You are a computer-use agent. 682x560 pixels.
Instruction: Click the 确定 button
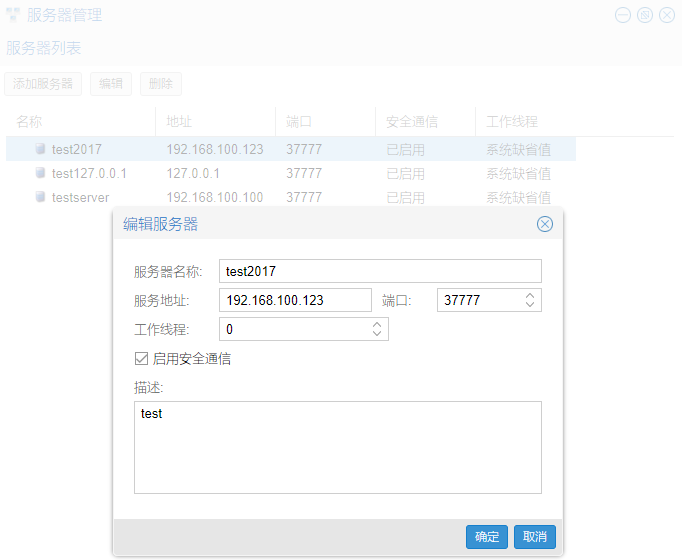(x=487, y=537)
